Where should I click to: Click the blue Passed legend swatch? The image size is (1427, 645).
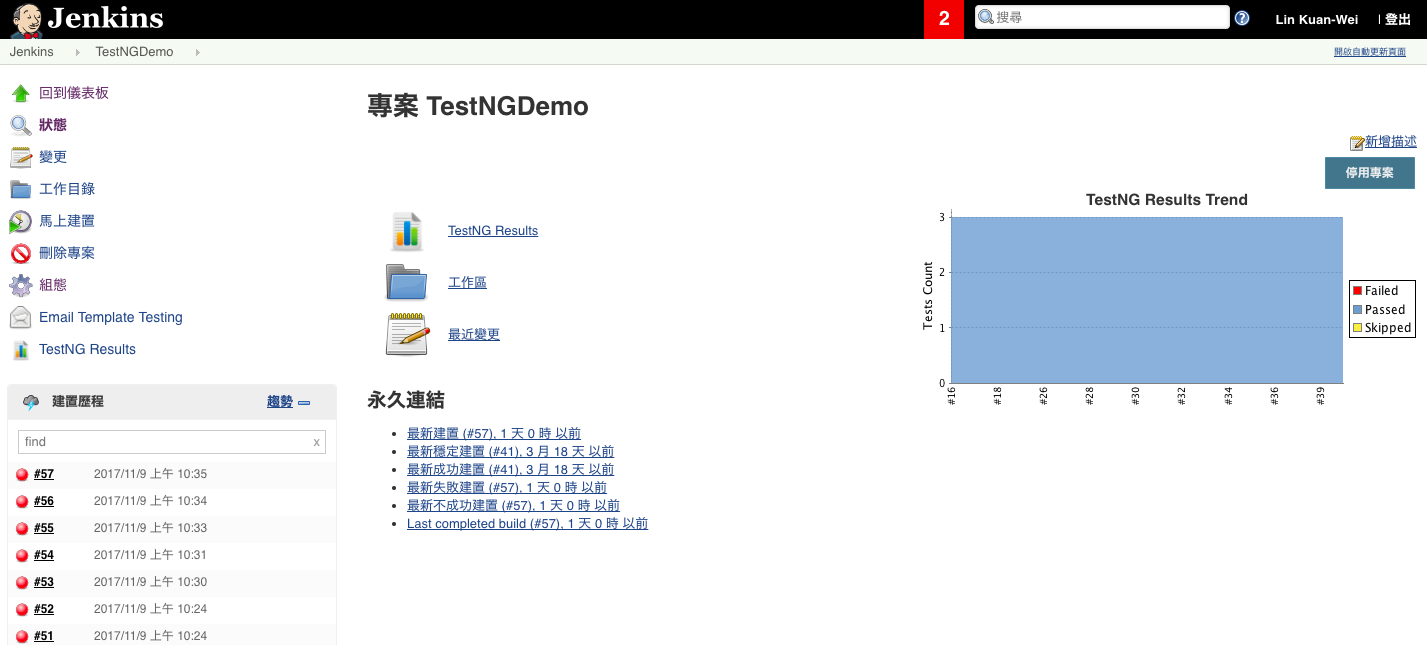click(x=1357, y=310)
